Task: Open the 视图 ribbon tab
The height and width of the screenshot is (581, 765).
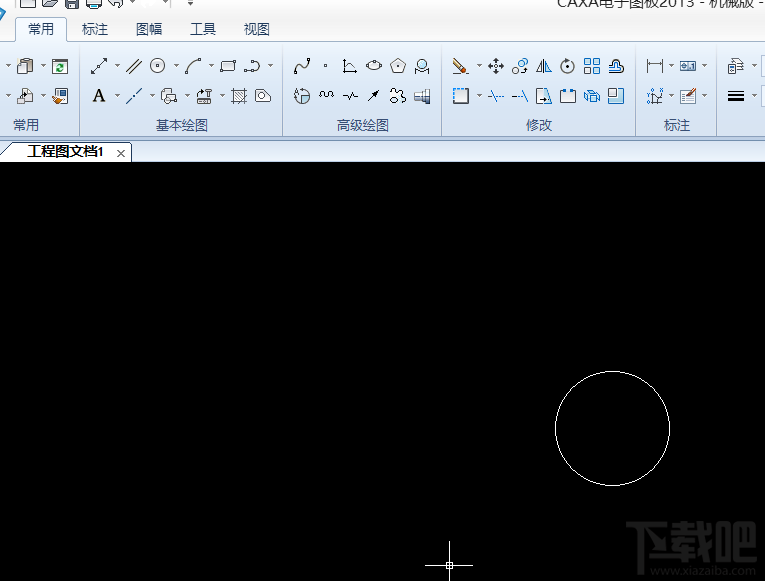Action: coord(257,29)
